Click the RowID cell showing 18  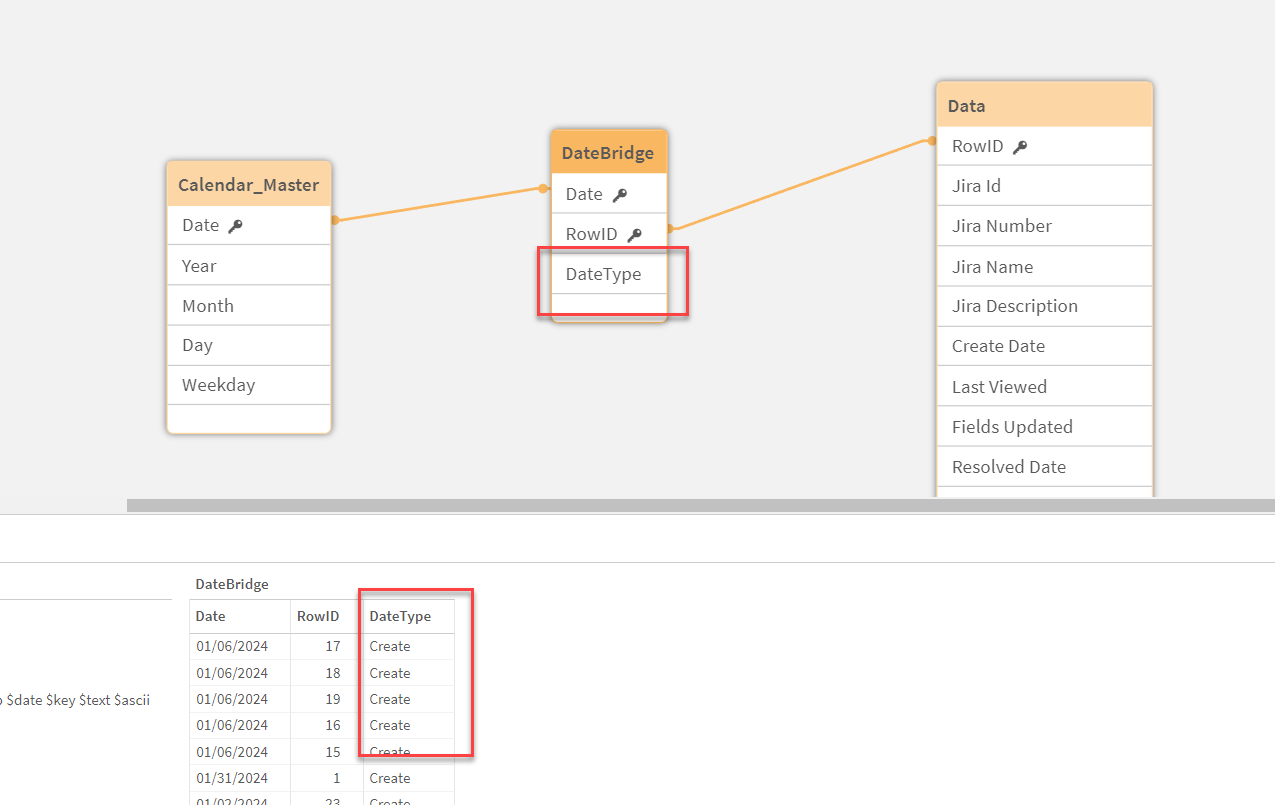point(326,673)
